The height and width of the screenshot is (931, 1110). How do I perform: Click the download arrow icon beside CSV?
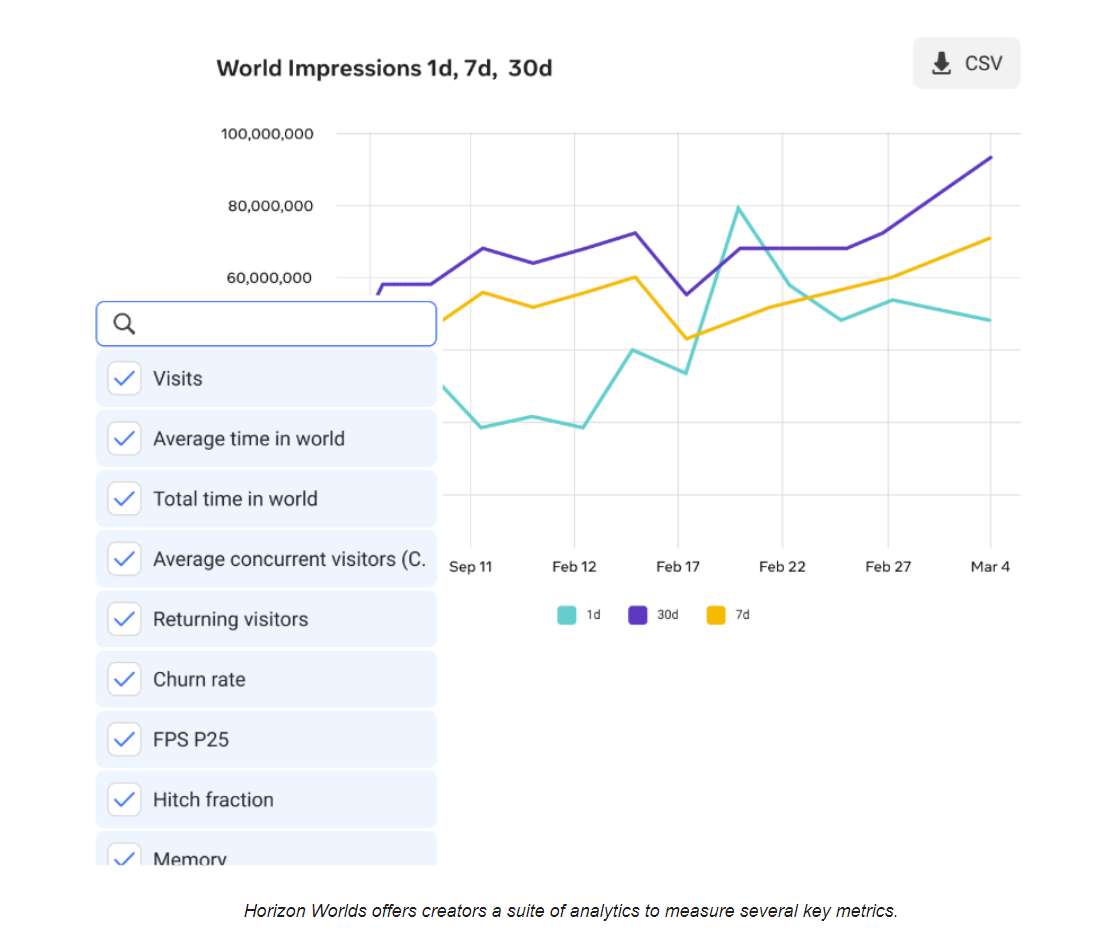tap(941, 64)
